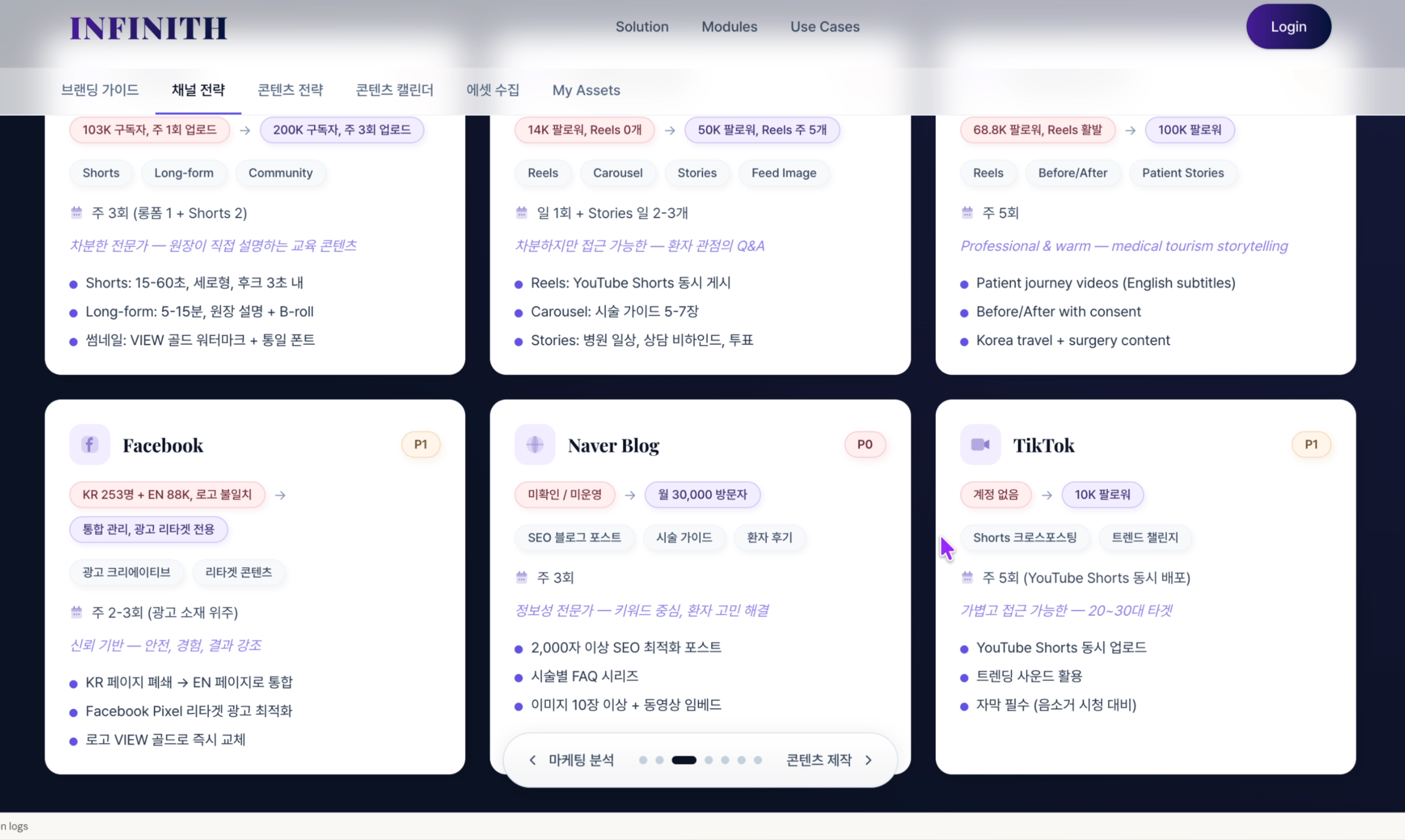
Task: Select the SEO 블로그 포스트 tag chip
Action: (x=574, y=537)
